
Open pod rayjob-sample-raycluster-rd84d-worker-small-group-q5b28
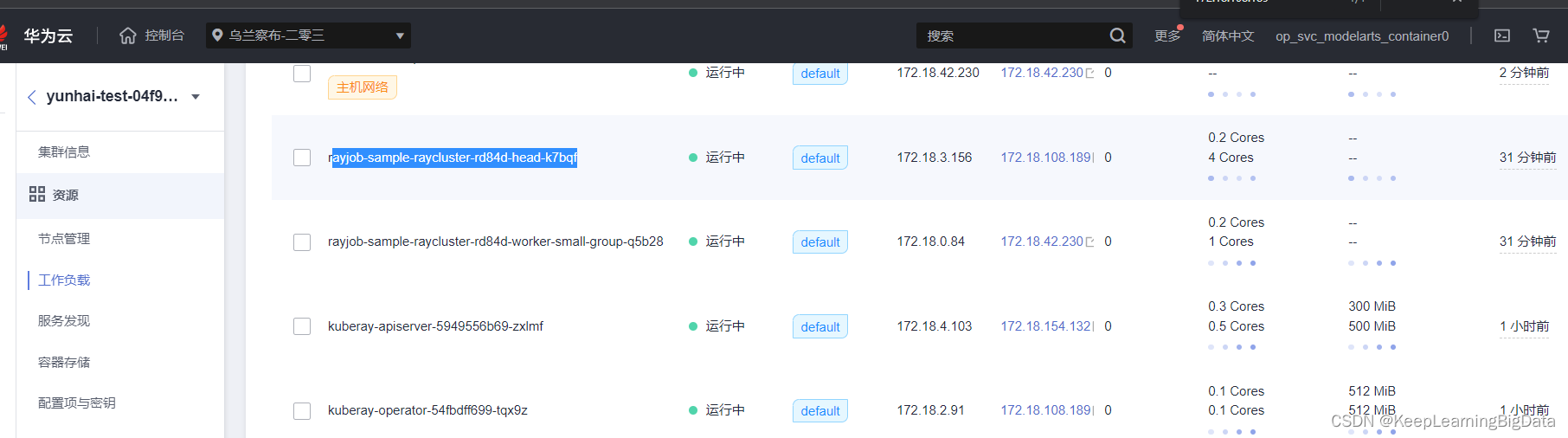click(496, 242)
